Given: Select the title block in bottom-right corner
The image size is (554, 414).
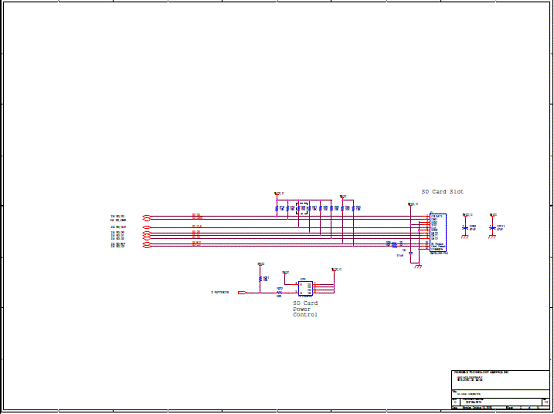Looking at the screenshot, I should pyautogui.click(x=500, y=390).
